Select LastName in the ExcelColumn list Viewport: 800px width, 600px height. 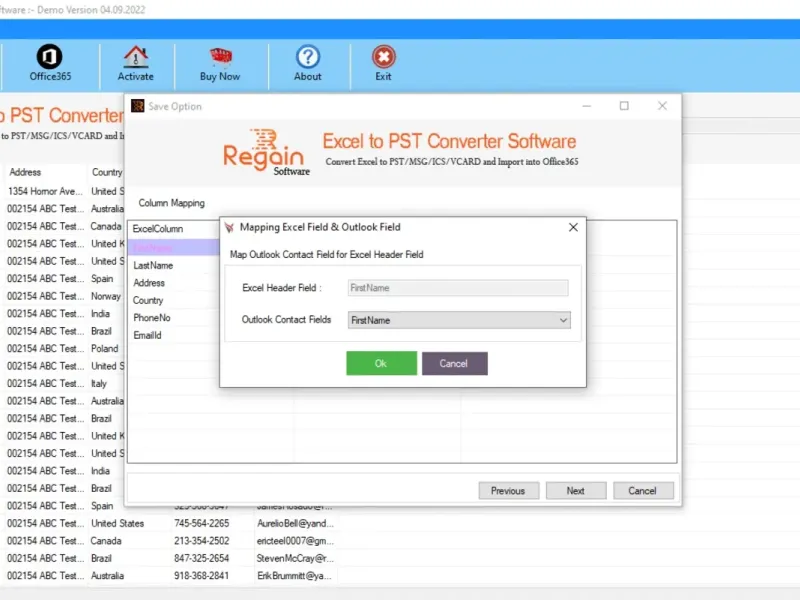tap(153, 265)
